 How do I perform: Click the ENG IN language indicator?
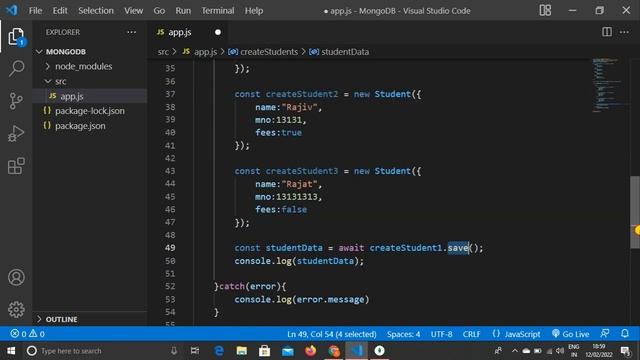click(574, 351)
